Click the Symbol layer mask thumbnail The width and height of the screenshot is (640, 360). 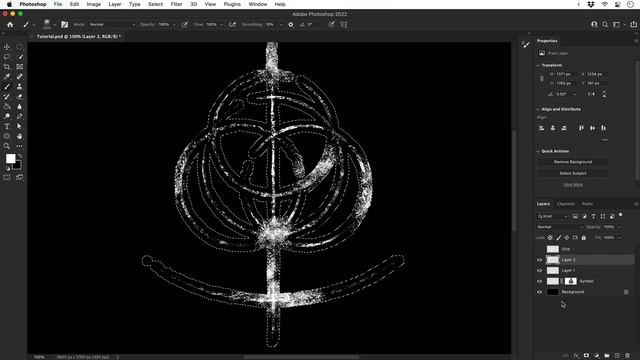tap(571, 281)
